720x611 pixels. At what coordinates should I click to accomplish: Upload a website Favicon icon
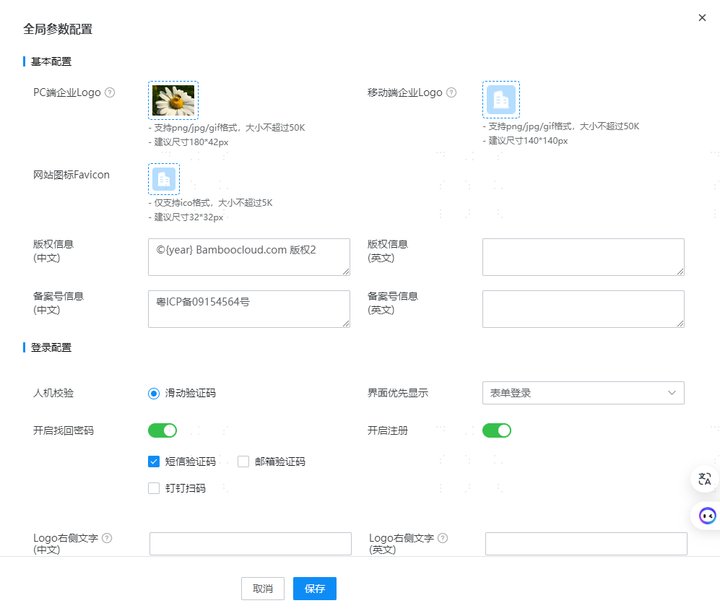pyautogui.click(x=164, y=179)
